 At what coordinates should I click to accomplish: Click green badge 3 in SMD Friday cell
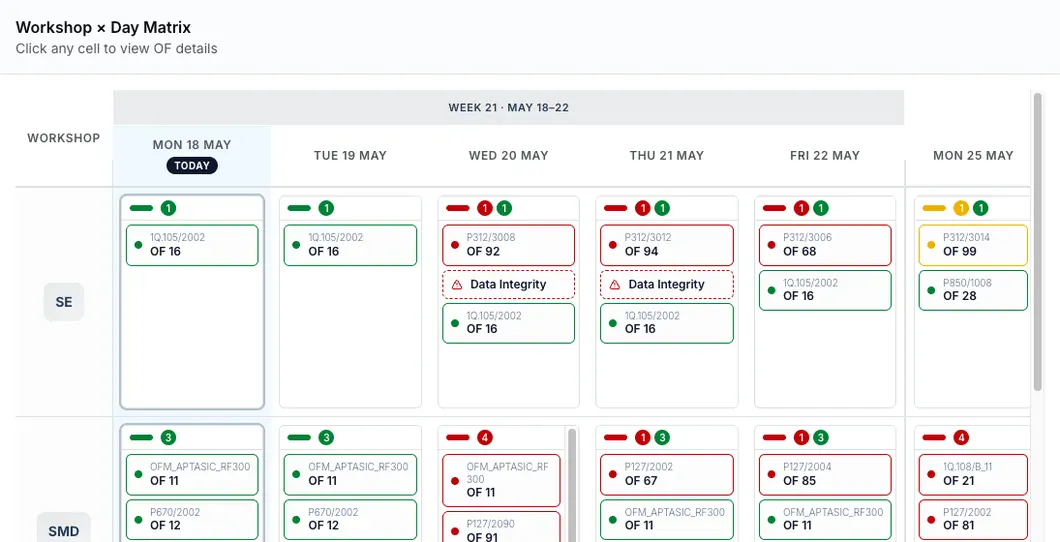pos(821,437)
